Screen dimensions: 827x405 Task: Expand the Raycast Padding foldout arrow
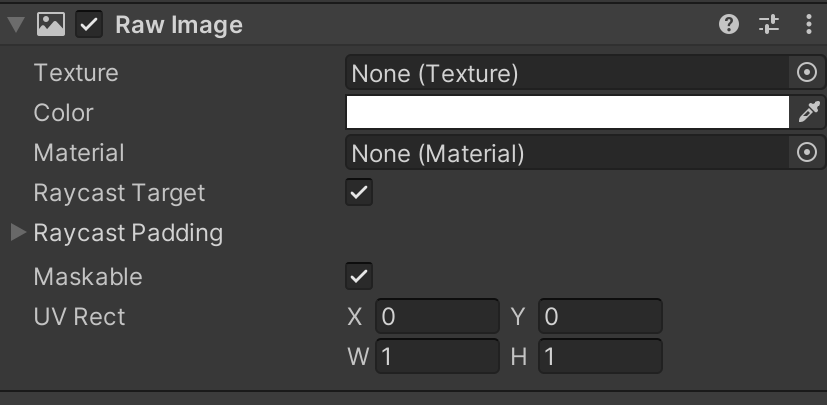[18, 233]
